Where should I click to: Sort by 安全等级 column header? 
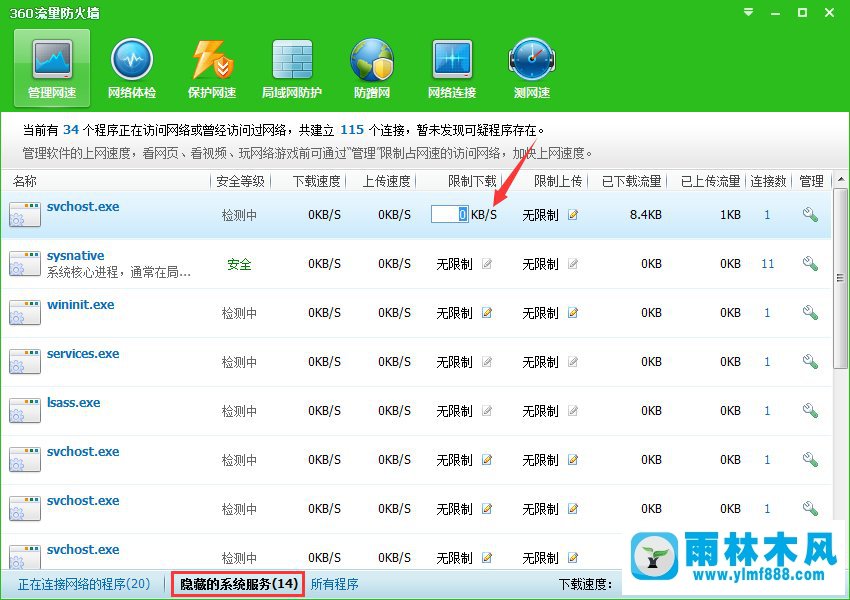point(240,181)
